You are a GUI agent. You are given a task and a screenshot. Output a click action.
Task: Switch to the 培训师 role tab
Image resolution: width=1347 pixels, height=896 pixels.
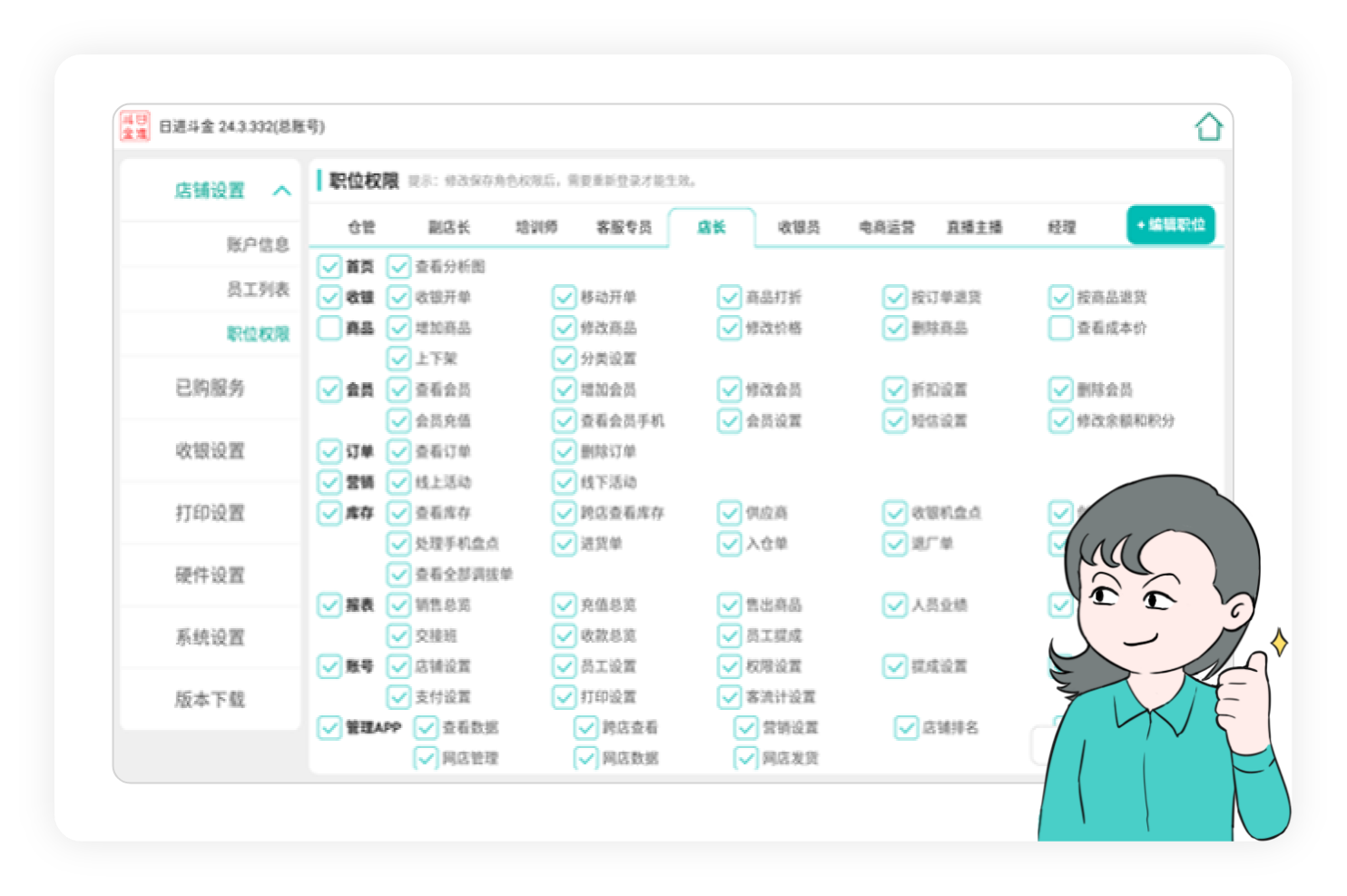click(x=536, y=227)
